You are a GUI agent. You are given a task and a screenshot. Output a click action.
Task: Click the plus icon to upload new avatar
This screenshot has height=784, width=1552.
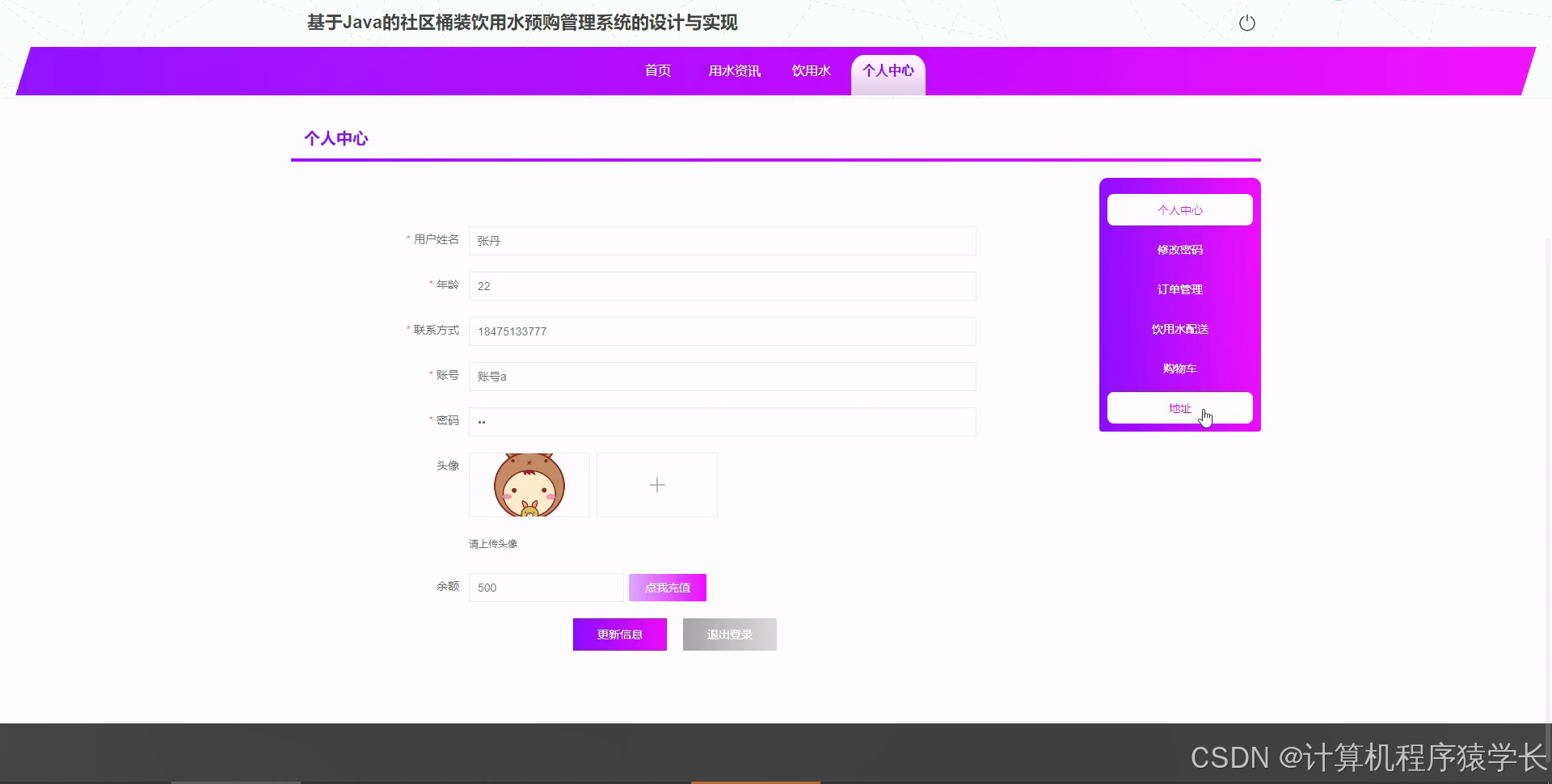(656, 485)
